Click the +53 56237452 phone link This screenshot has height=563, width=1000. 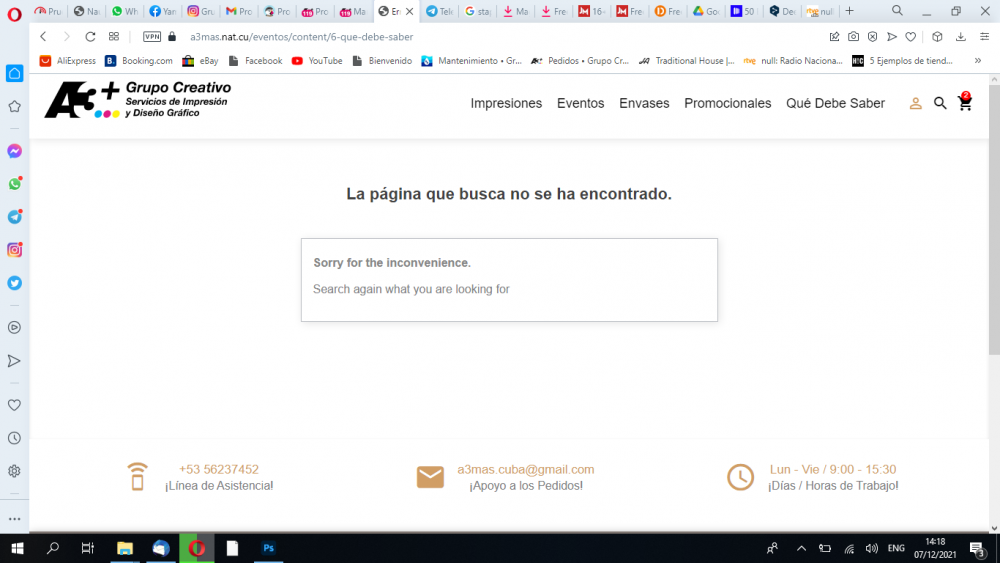[219, 469]
